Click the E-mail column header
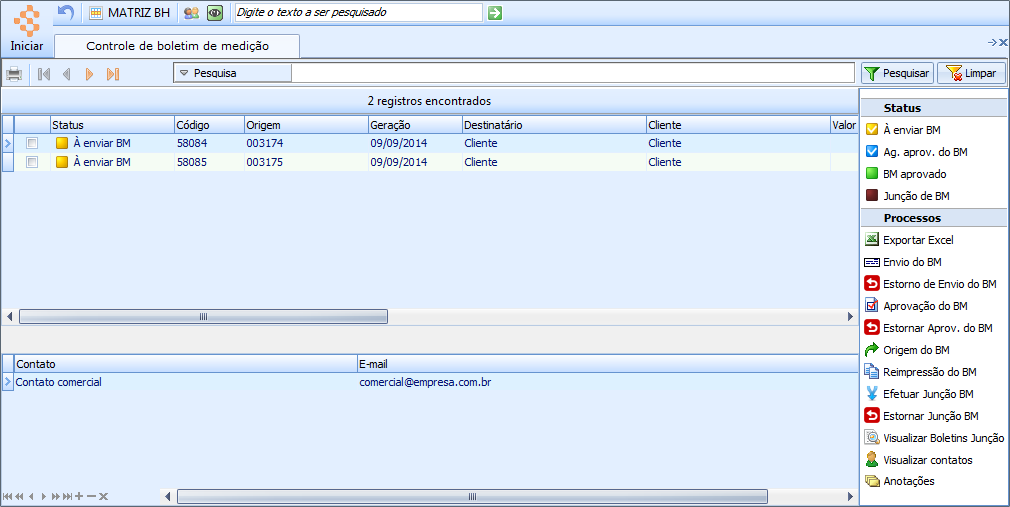This screenshot has height=507, width=1010. click(607, 364)
